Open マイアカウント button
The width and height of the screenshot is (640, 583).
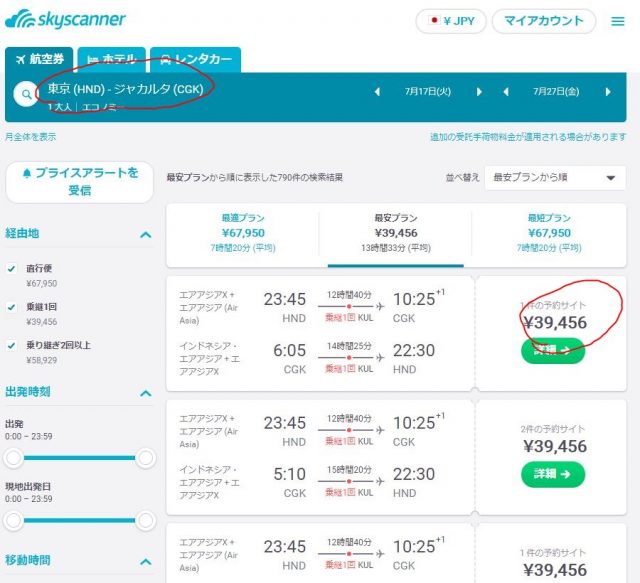tap(544, 21)
